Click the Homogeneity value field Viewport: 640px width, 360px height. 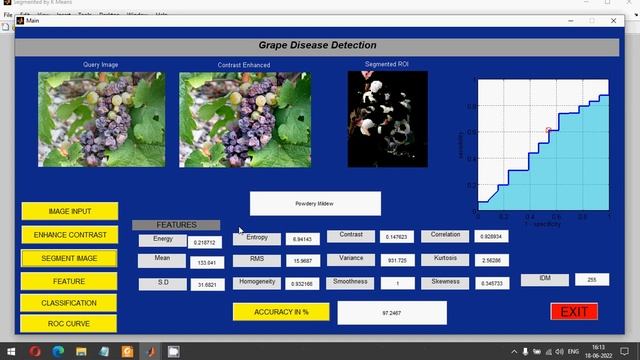(302, 284)
